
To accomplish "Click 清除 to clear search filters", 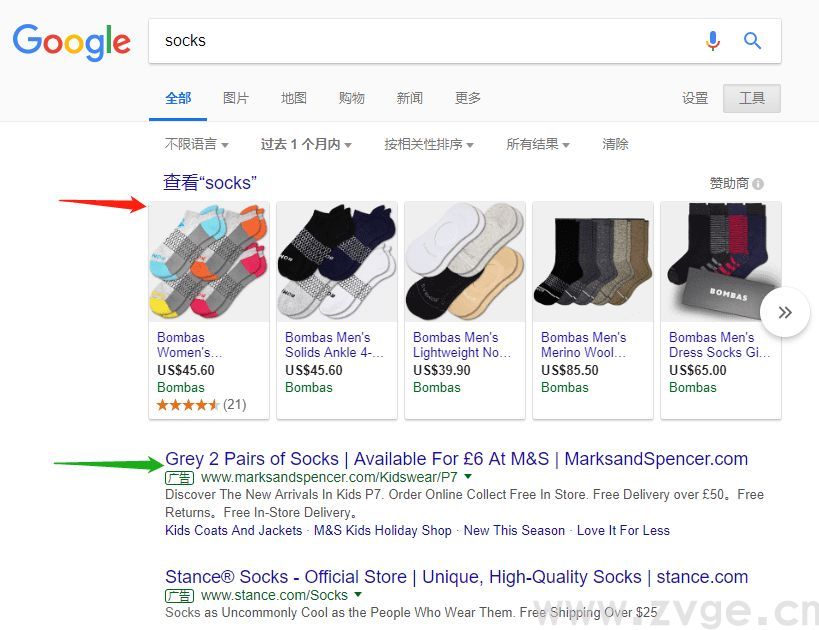I will tap(615, 143).
